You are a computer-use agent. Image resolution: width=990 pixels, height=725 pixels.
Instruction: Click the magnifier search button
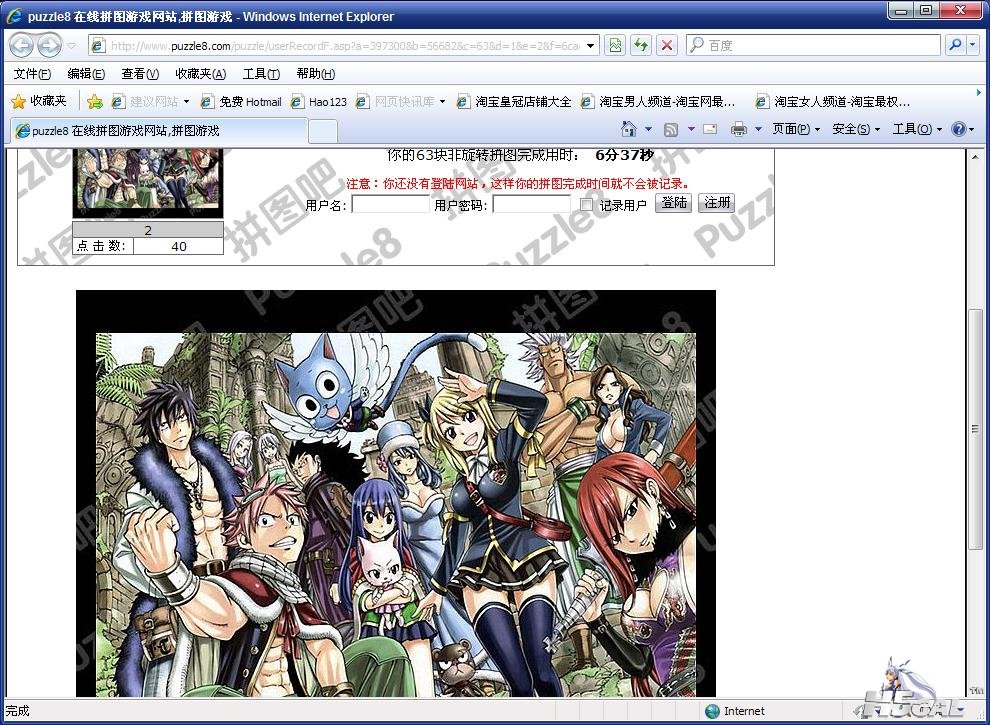(x=955, y=45)
